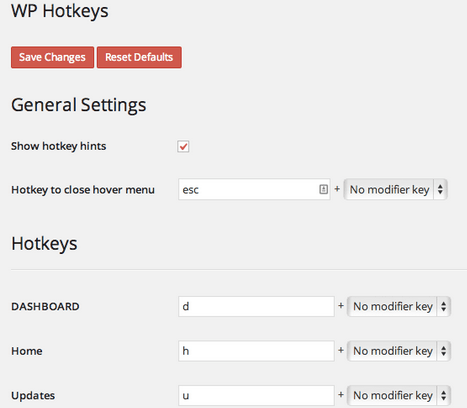Click the General Settings heading

pyautogui.click(x=79, y=105)
